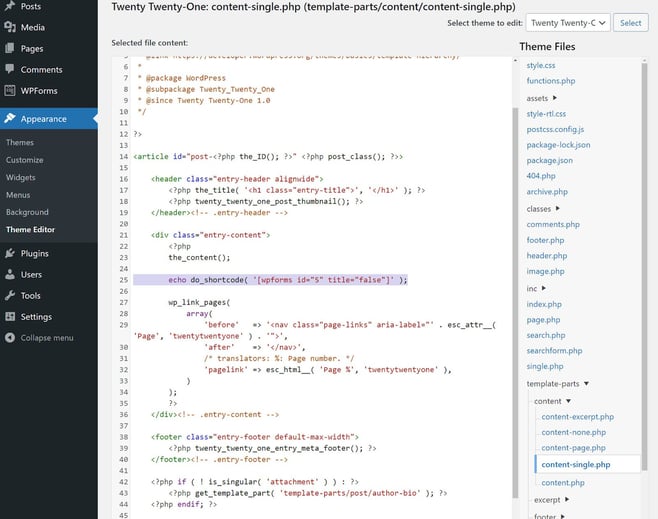Open the Background submenu item
Viewport: 658px width, 519px height.
27,212
